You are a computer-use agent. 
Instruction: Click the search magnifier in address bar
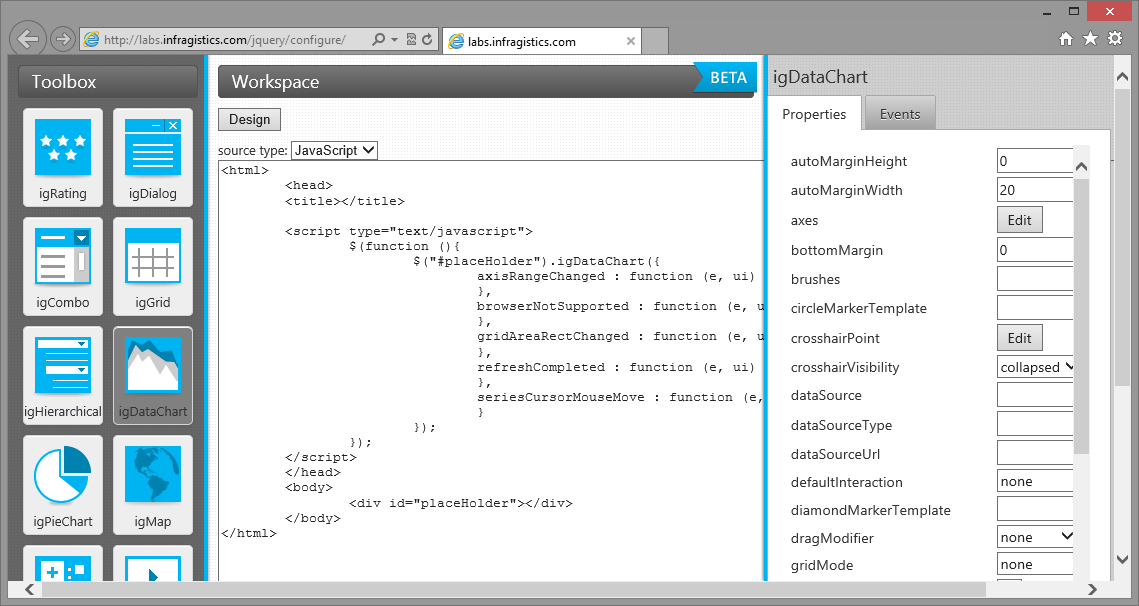coord(378,39)
